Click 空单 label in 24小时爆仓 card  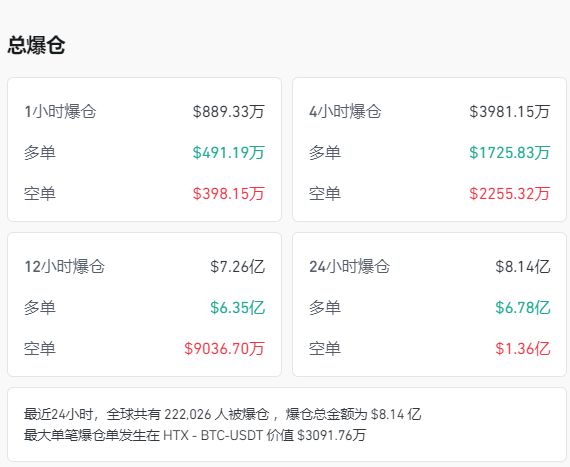point(325,349)
